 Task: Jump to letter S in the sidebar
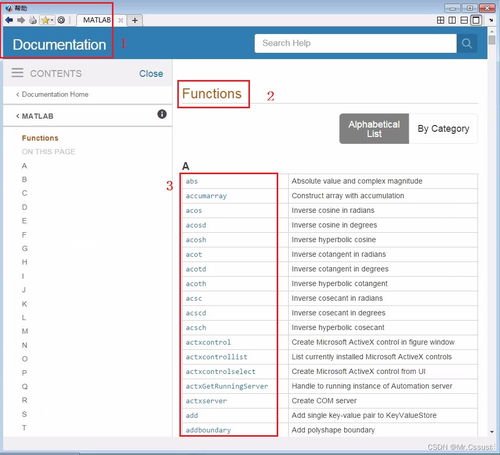24,414
